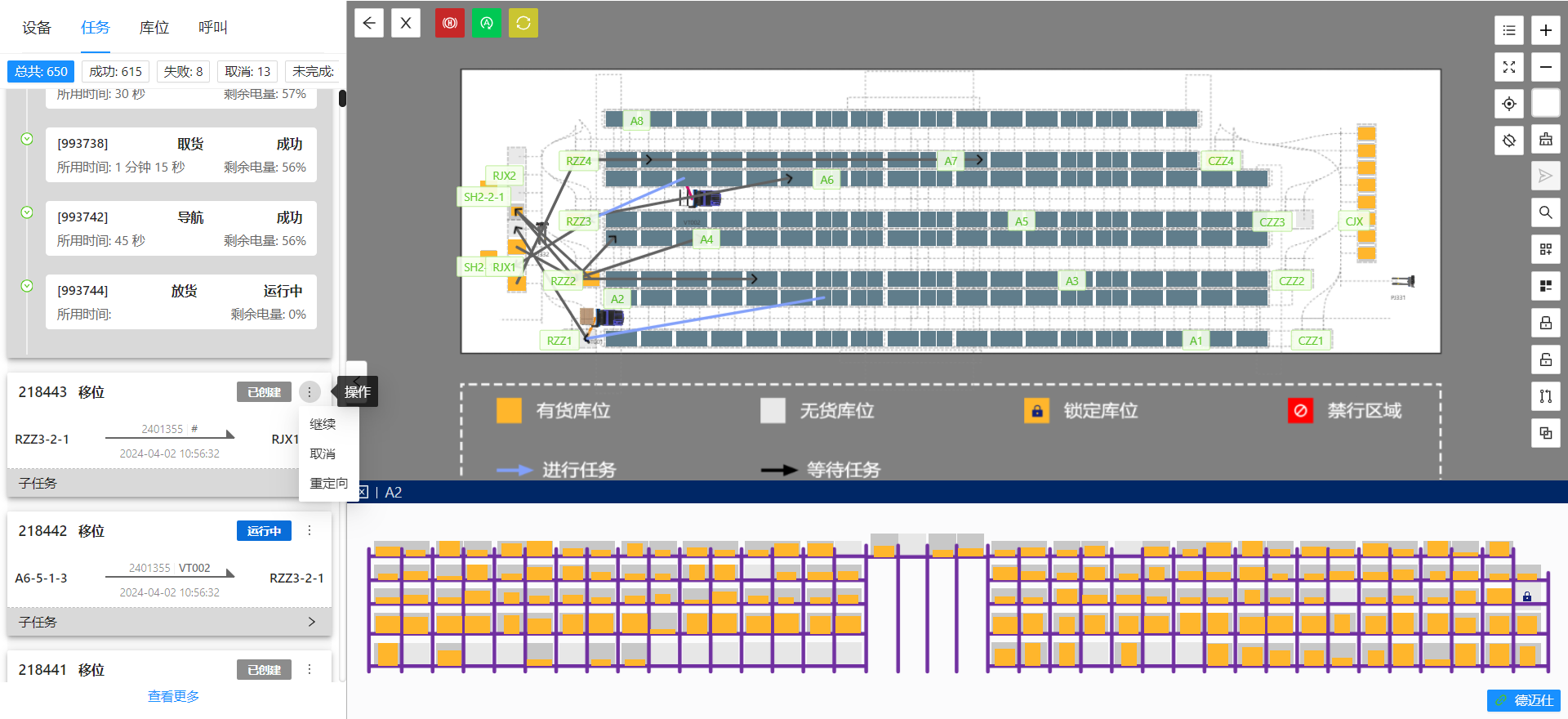Image resolution: width=1568 pixels, height=719 pixels.
Task: Open action menu for task 218441
Action: click(x=310, y=670)
